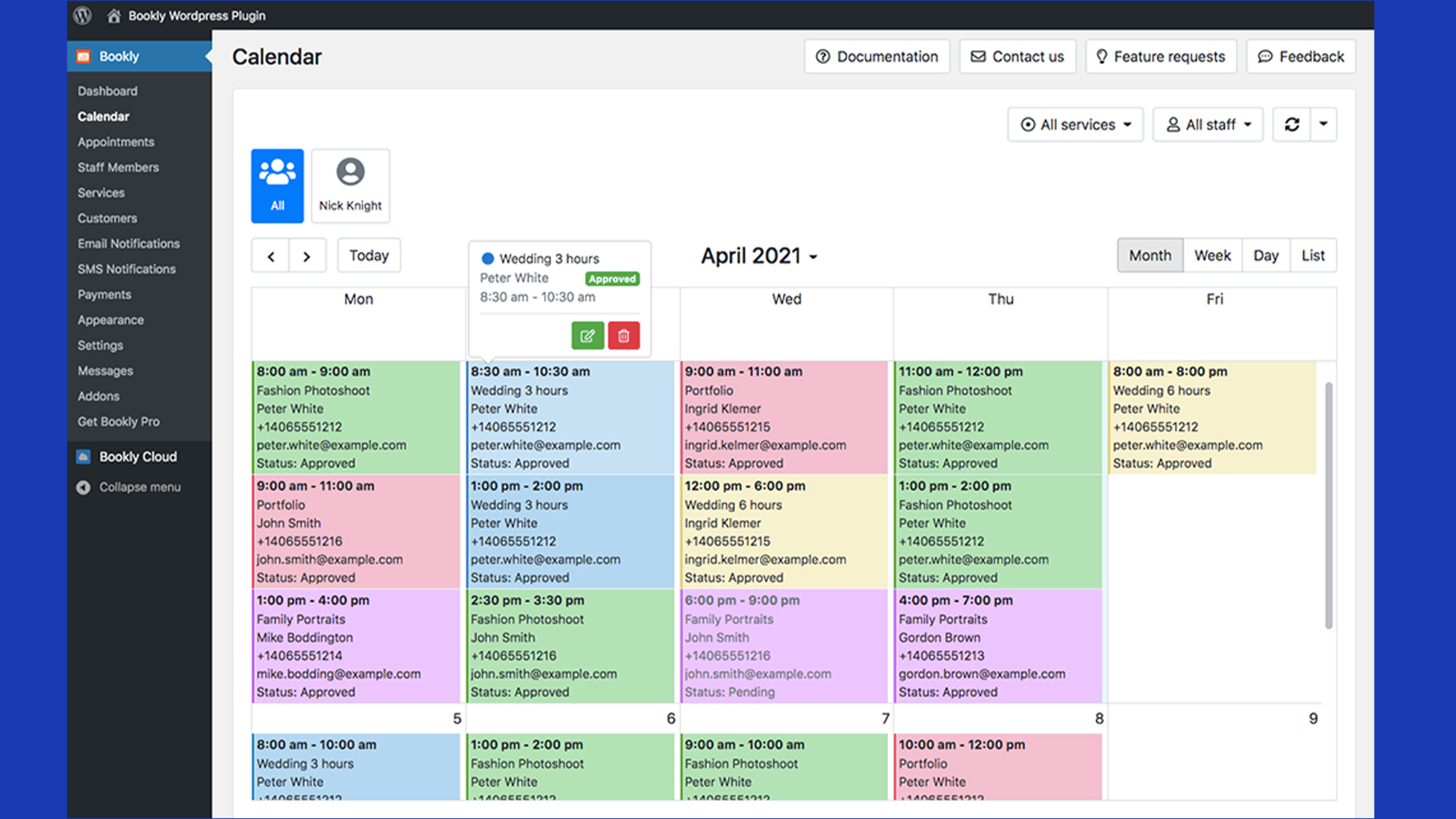Open the All staff dropdown
The height and width of the screenshot is (819, 1456).
(x=1208, y=124)
